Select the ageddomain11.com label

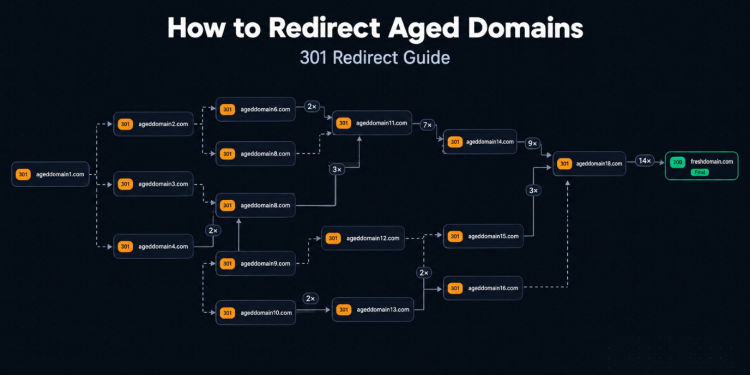pos(382,123)
